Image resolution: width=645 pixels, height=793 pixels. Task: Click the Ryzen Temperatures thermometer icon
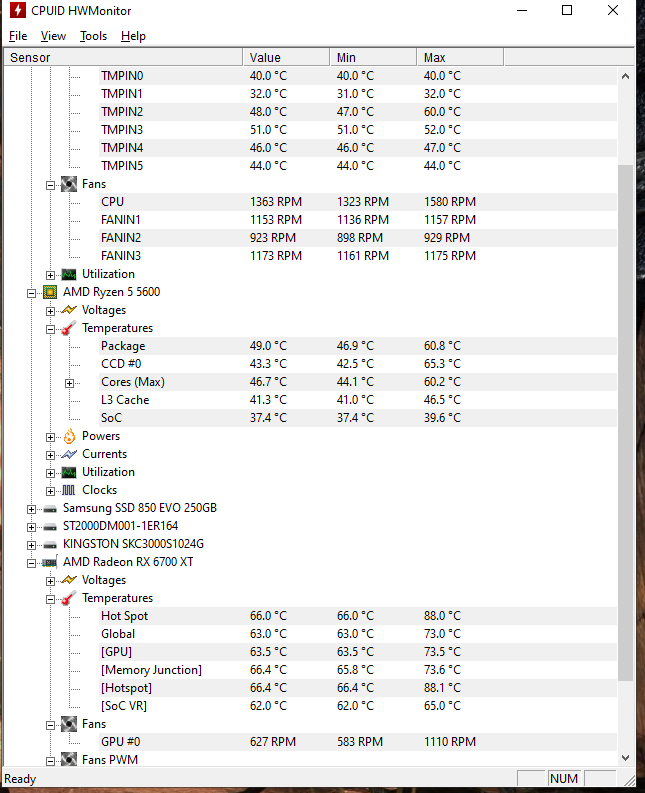69,328
